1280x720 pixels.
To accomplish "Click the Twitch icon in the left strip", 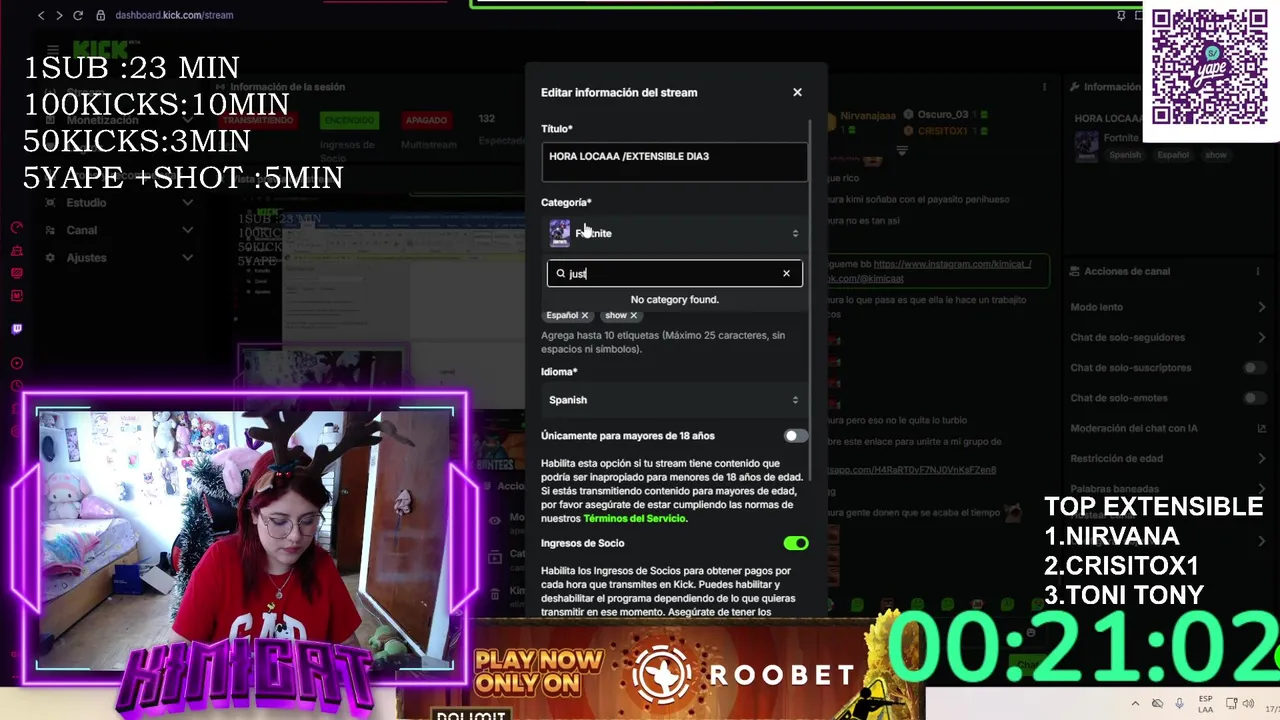I will [16, 329].
